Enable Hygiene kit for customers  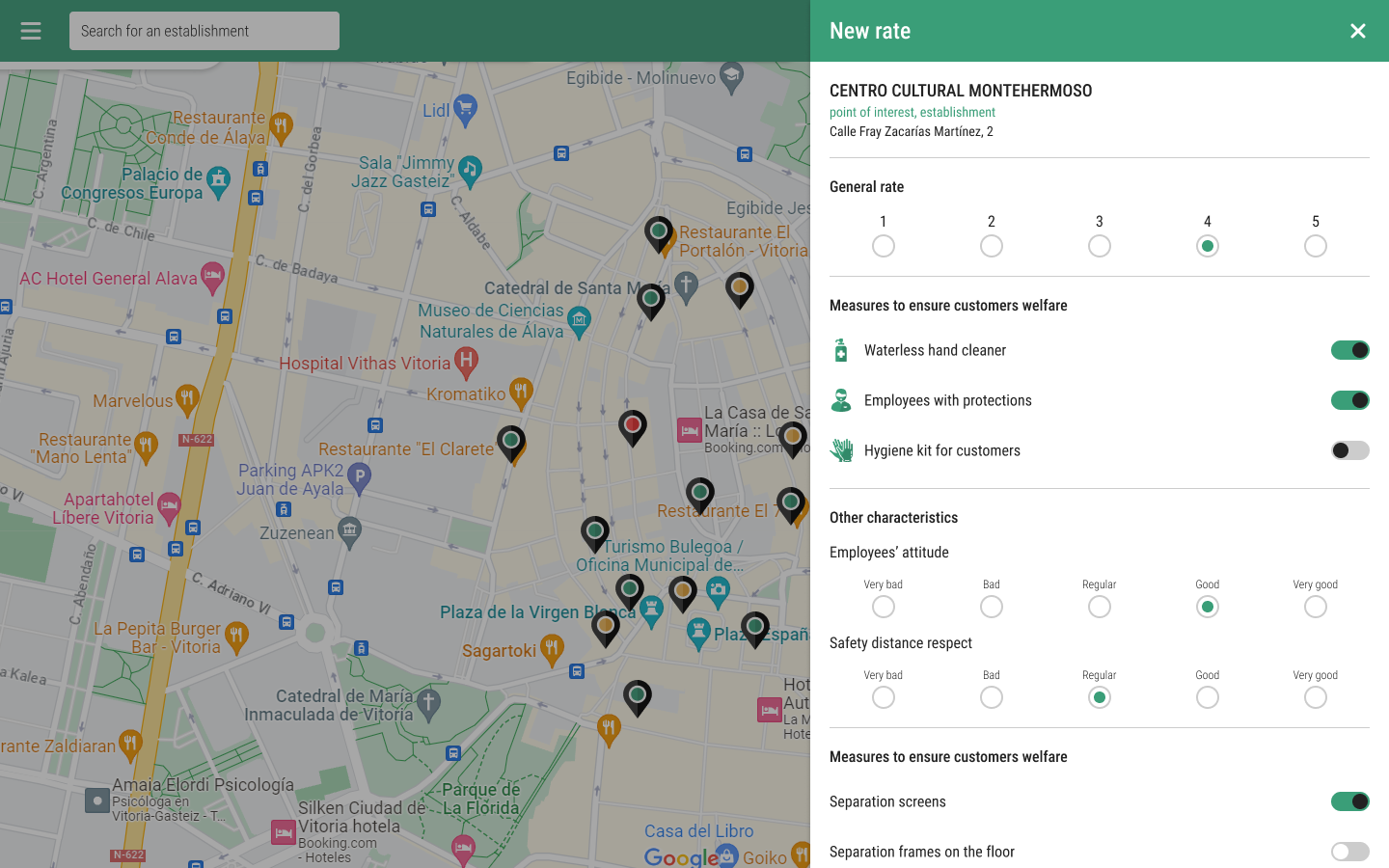coord(1350,450)
